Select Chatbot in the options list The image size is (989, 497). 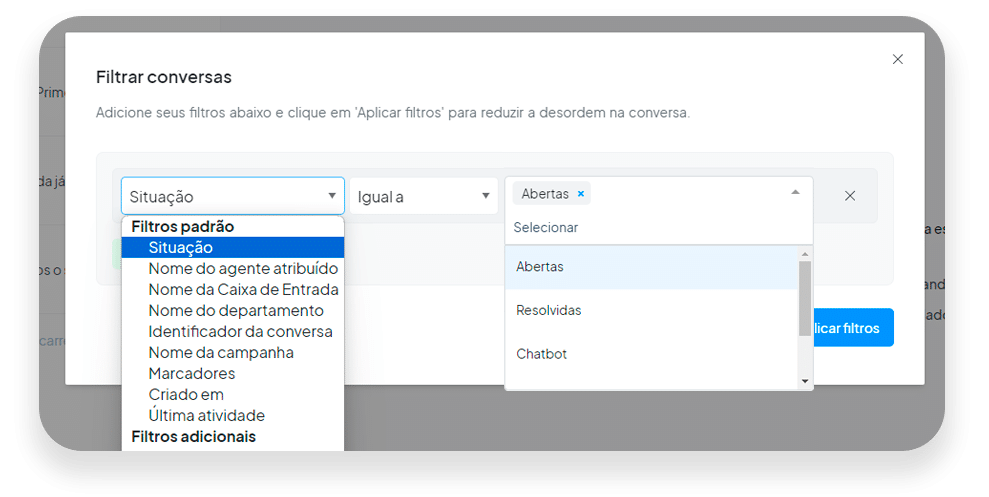tap(652, 354)
